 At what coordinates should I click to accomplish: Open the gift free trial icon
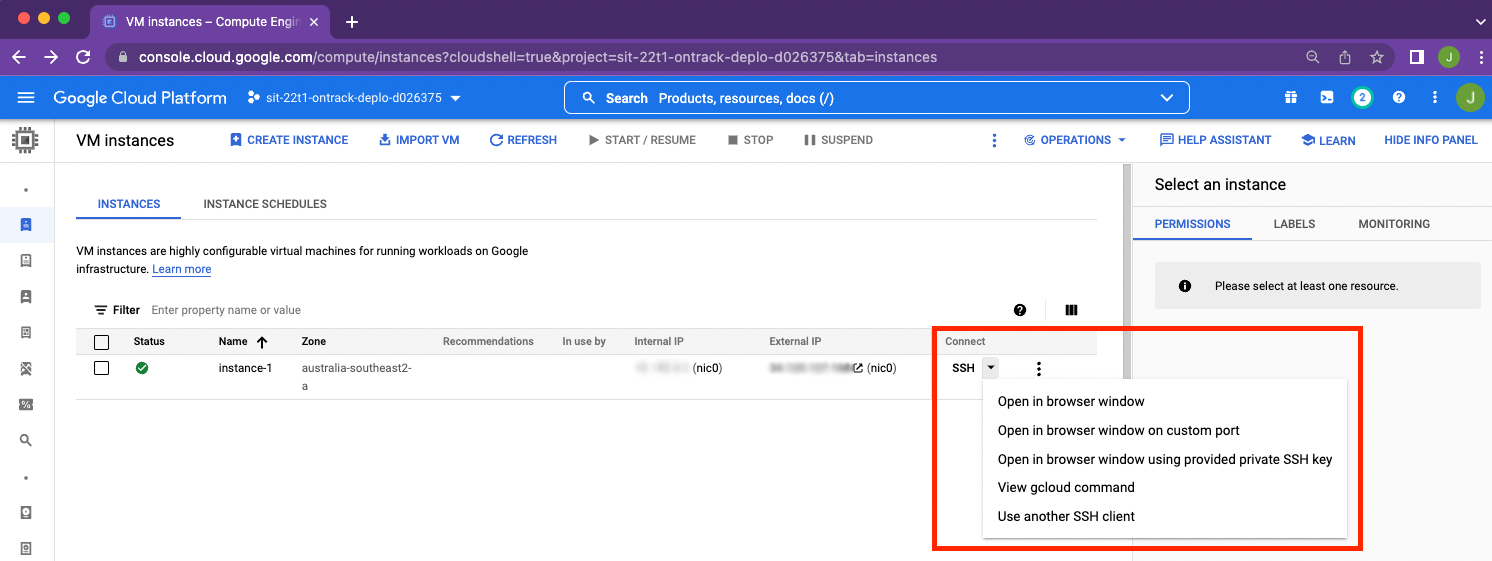coord(1291,98)
